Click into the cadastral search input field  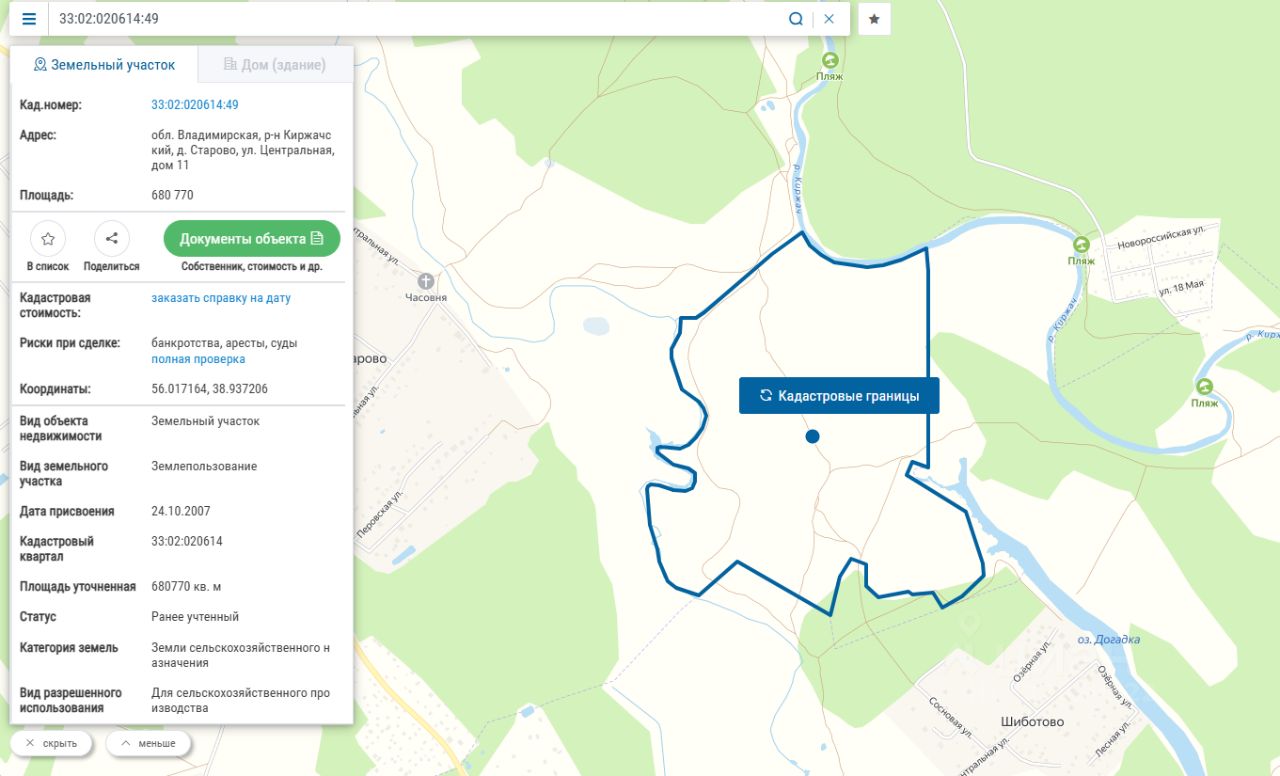click(x=415, y=19)
